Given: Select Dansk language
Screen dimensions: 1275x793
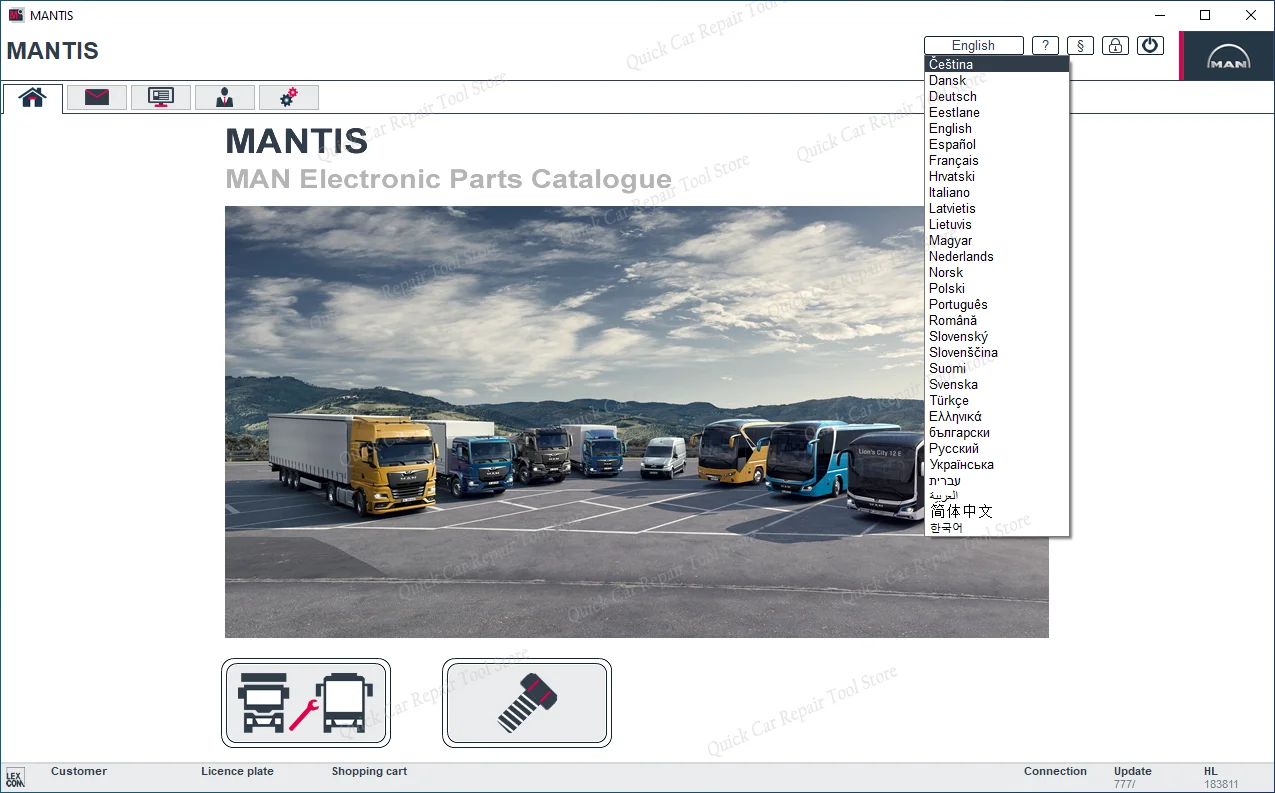Looking at the screenshot, I should click(x=997, y=80).
